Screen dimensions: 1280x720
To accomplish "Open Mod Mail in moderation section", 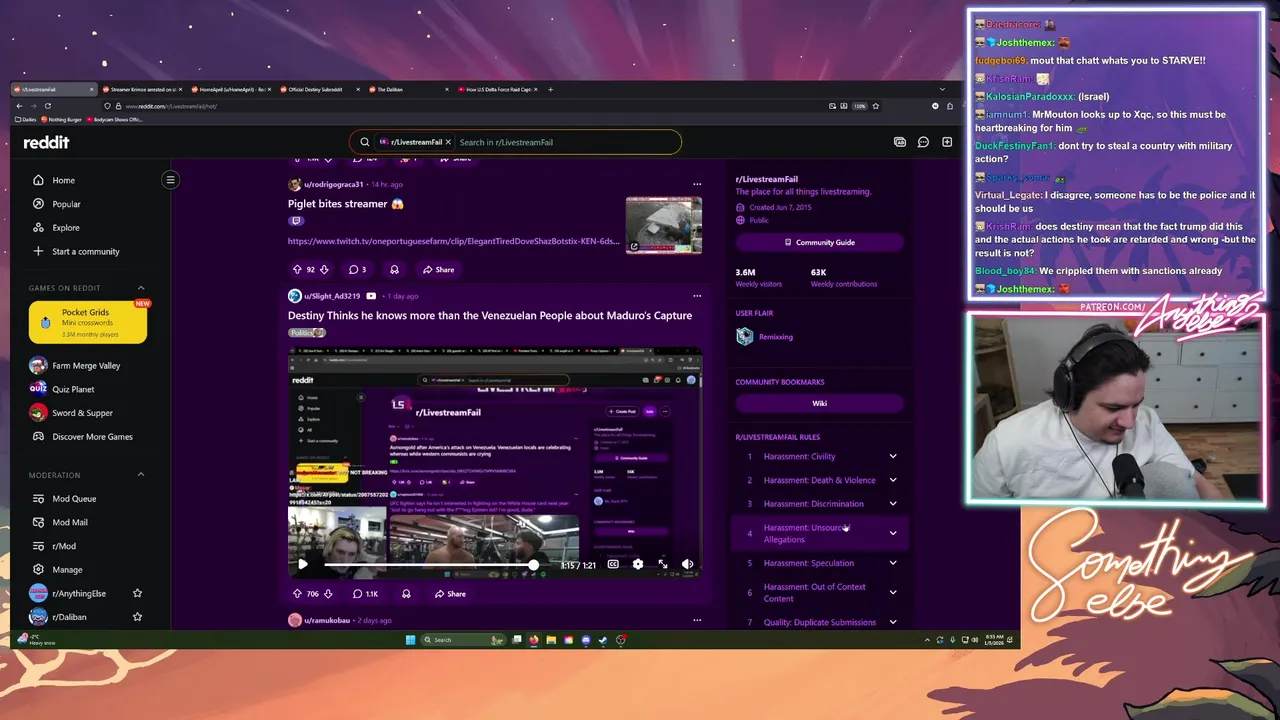I will pos(70,522).
